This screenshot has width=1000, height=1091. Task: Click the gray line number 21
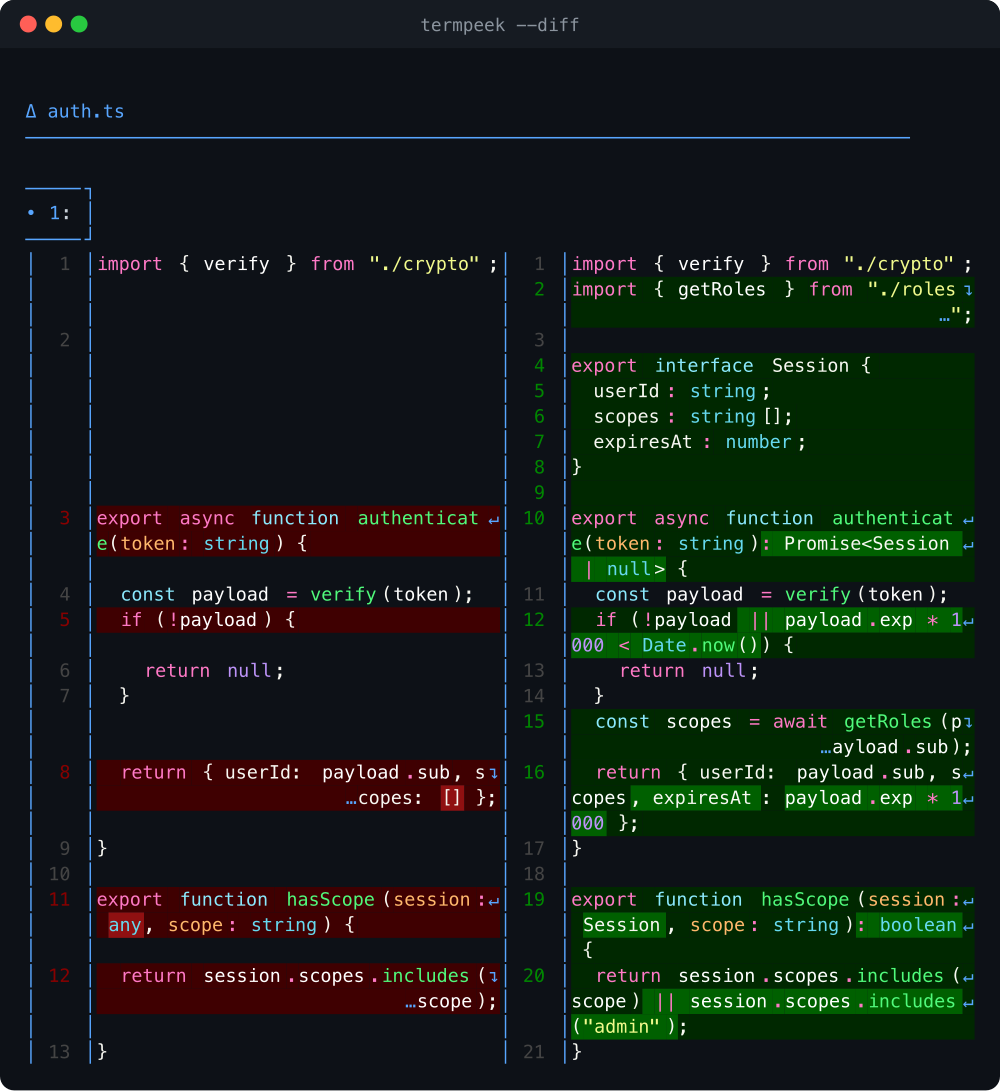tap(534, 1052)
